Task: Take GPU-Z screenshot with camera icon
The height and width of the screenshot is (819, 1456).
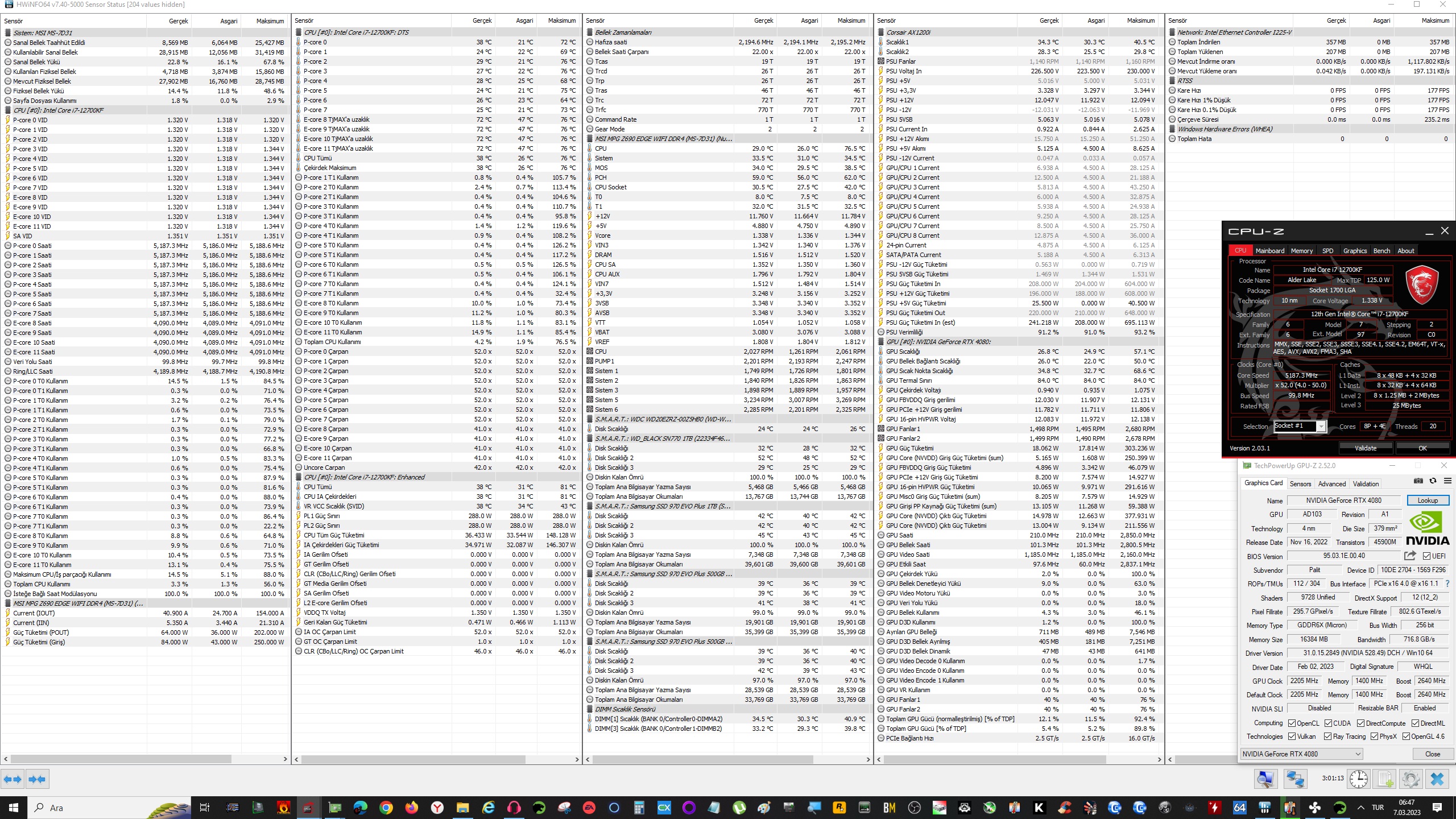Action: tap(1418, 481)
